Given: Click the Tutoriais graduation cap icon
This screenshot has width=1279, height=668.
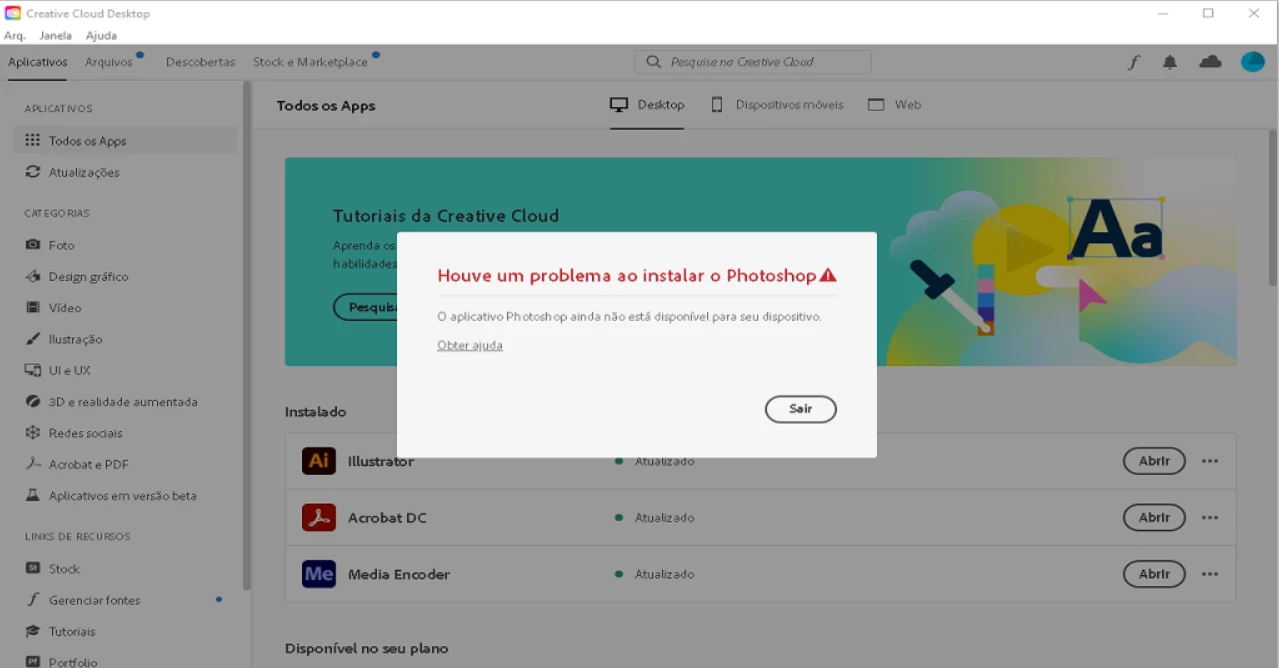Looking at the screenshot, I should (x=33, y=631).
